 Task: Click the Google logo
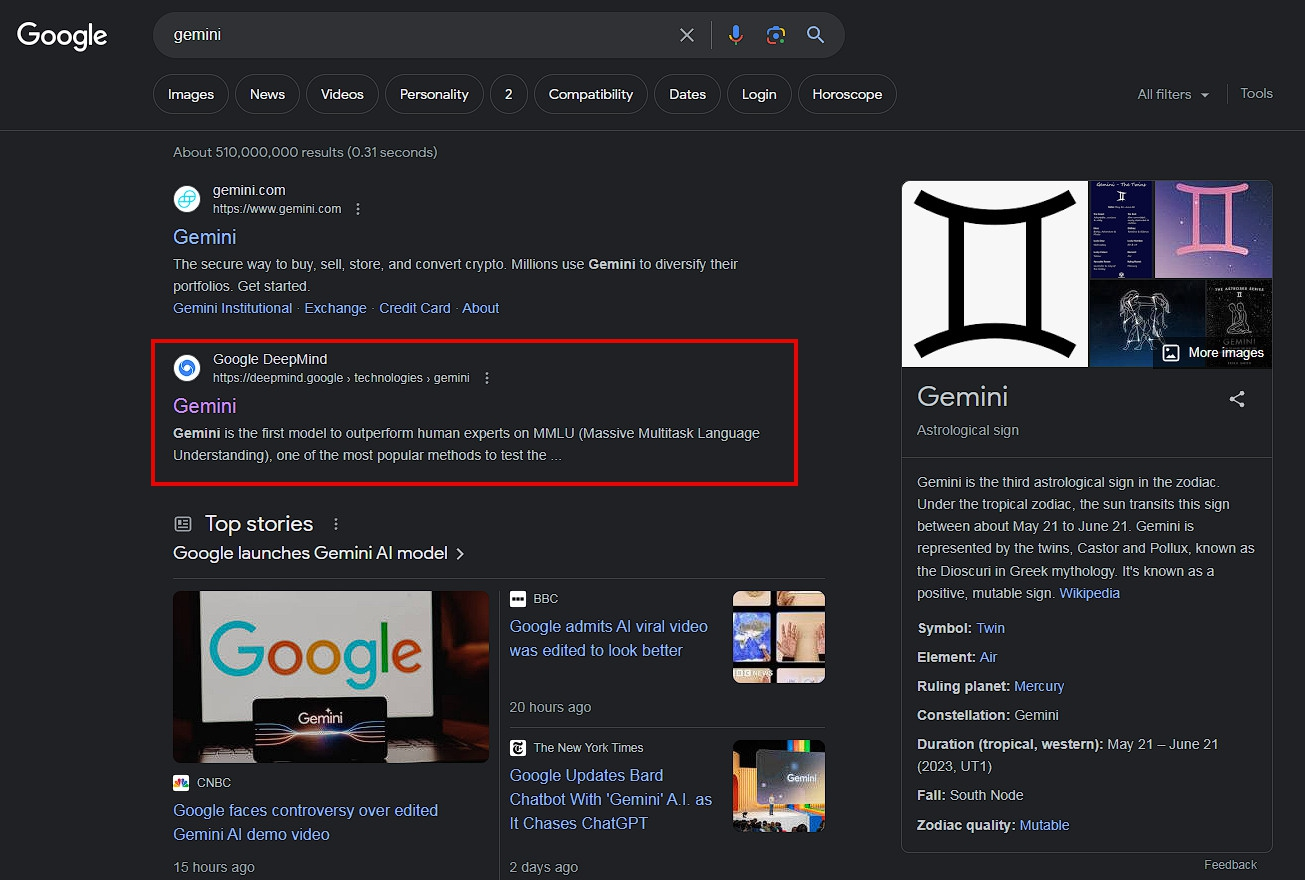[62, 36]
